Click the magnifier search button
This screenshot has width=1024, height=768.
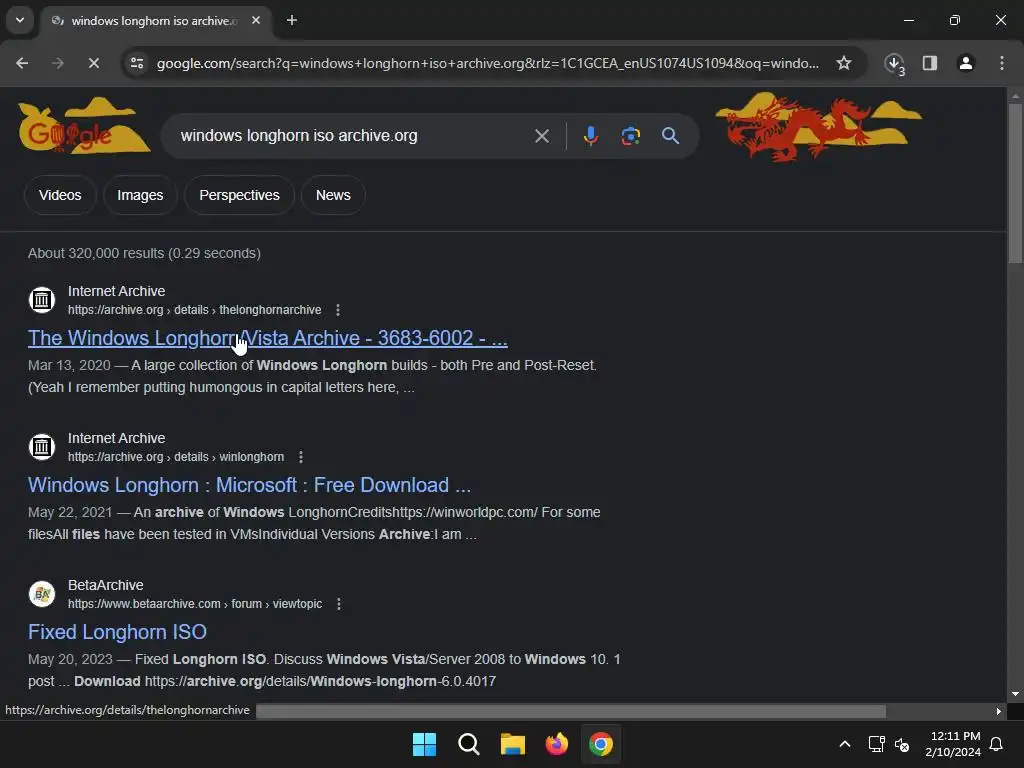pos(670,136)
